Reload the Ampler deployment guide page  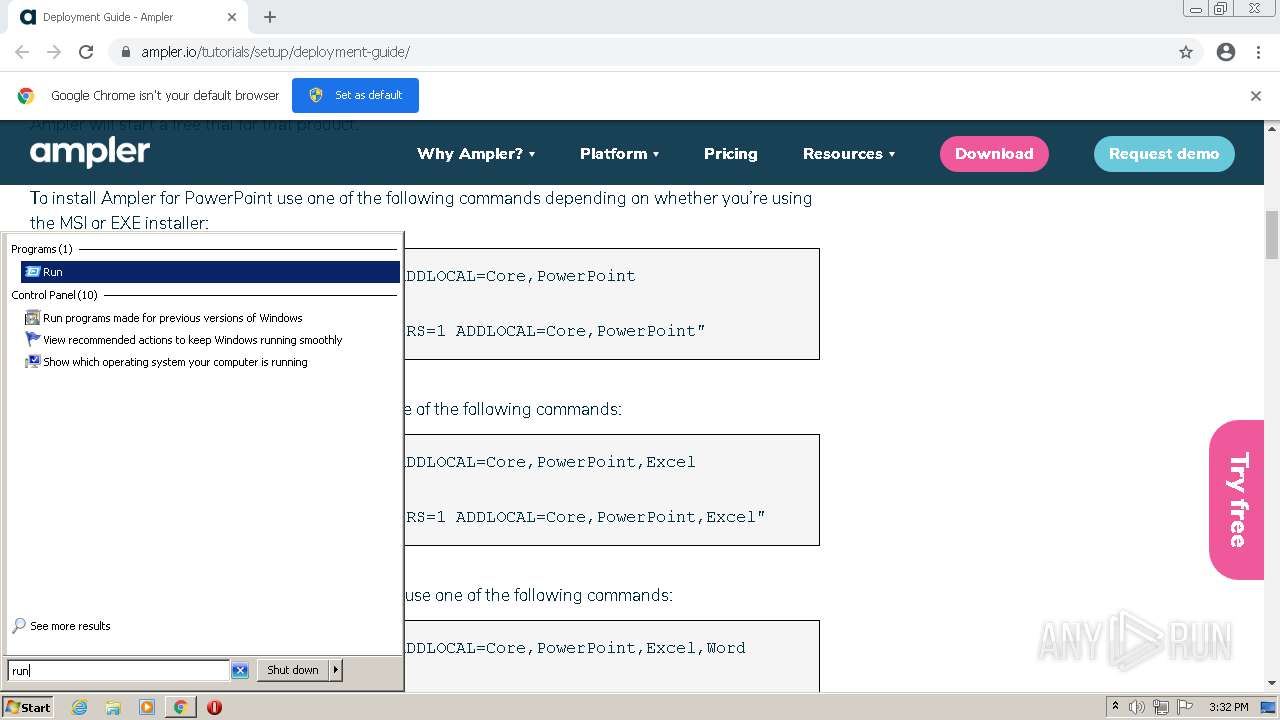86,52
